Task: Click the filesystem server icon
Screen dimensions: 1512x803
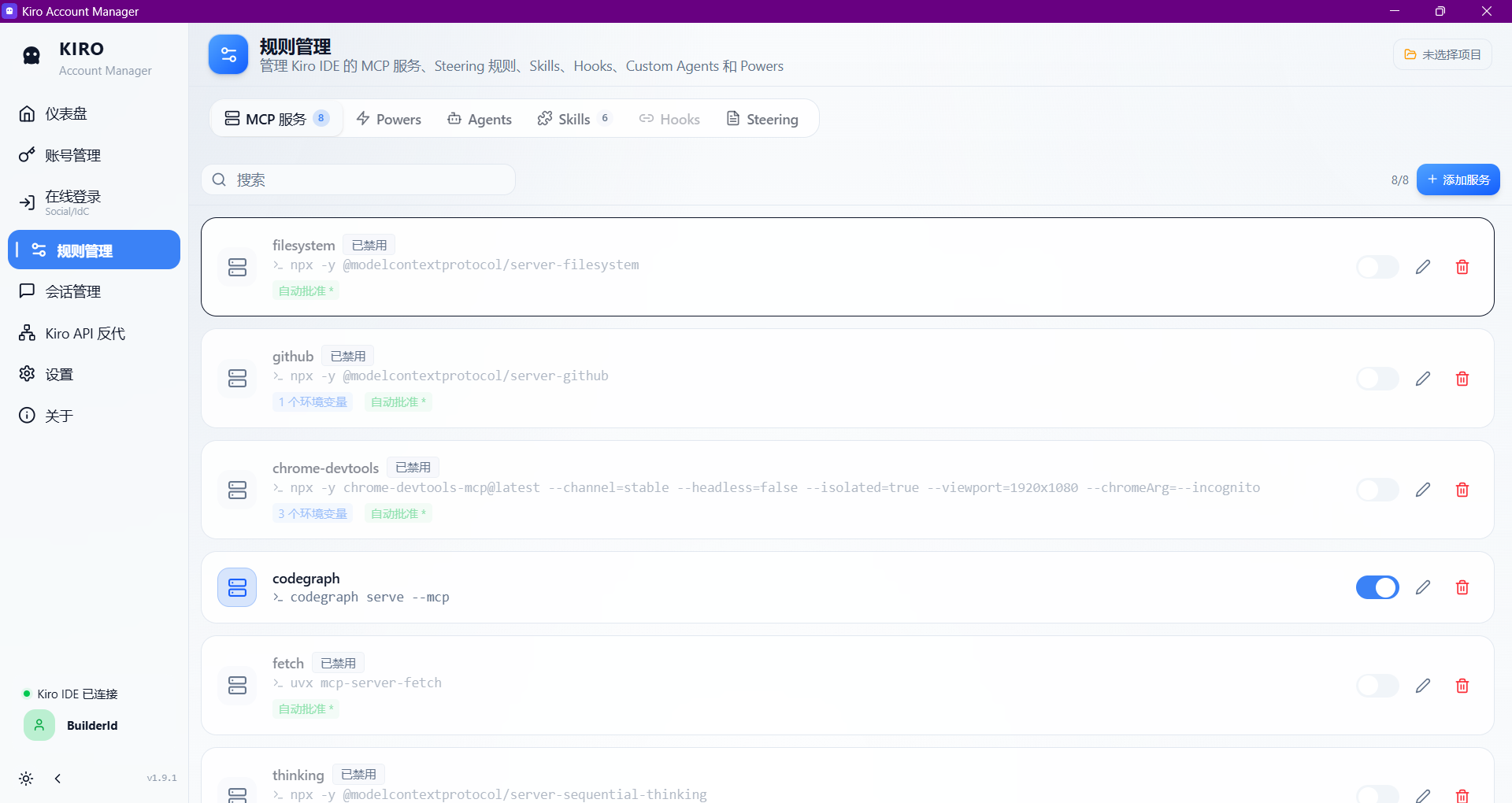Action: [237, 267]
